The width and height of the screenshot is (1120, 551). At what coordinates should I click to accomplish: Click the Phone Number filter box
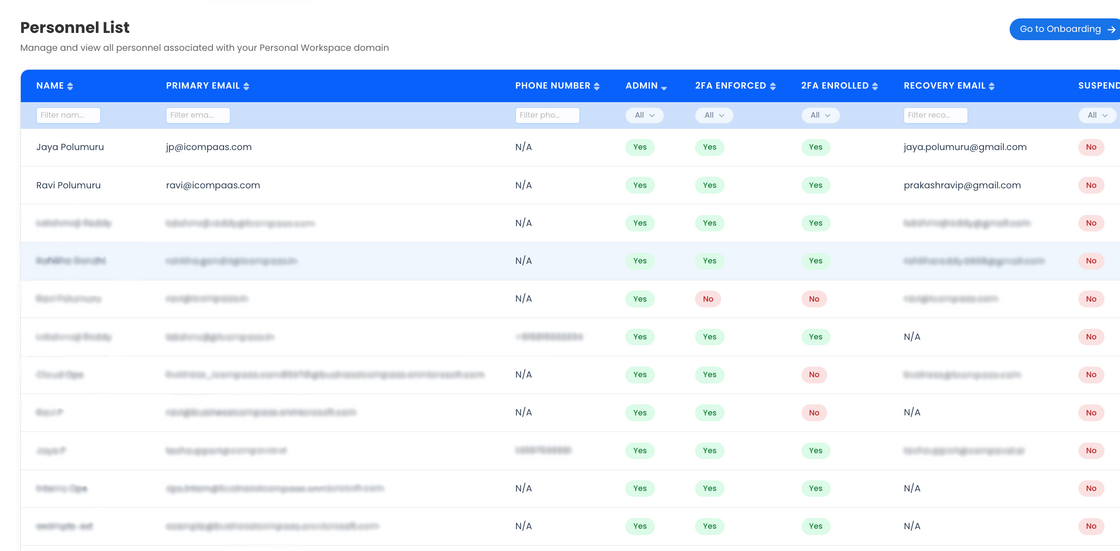tap(547, 116)
